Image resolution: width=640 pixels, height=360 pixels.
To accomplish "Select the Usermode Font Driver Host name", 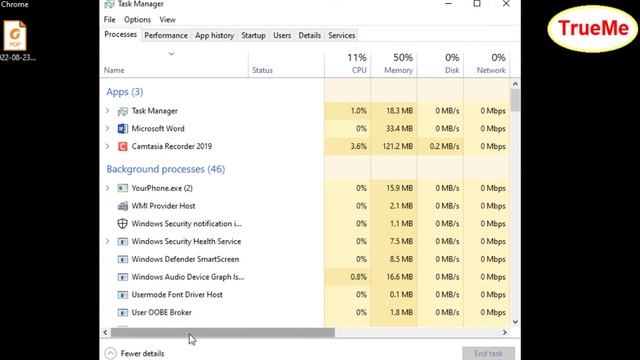I will point(177,295).
